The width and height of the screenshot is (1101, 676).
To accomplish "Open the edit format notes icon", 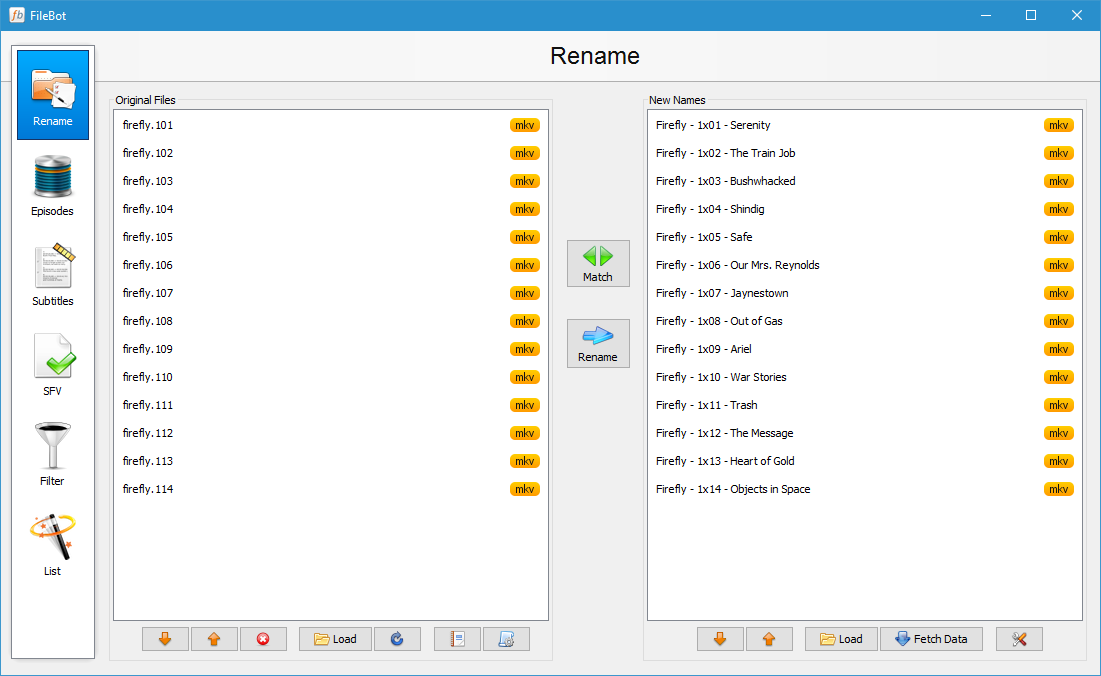I will coord(457,638).
